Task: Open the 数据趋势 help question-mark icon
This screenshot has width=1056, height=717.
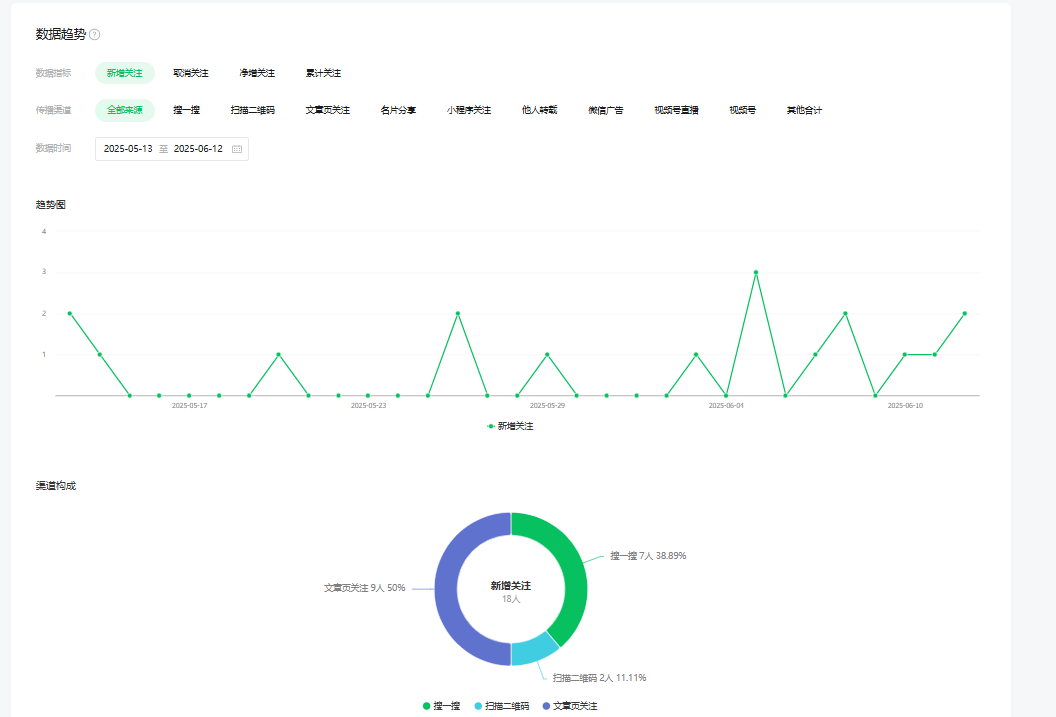Action: (x=95, y=34)
